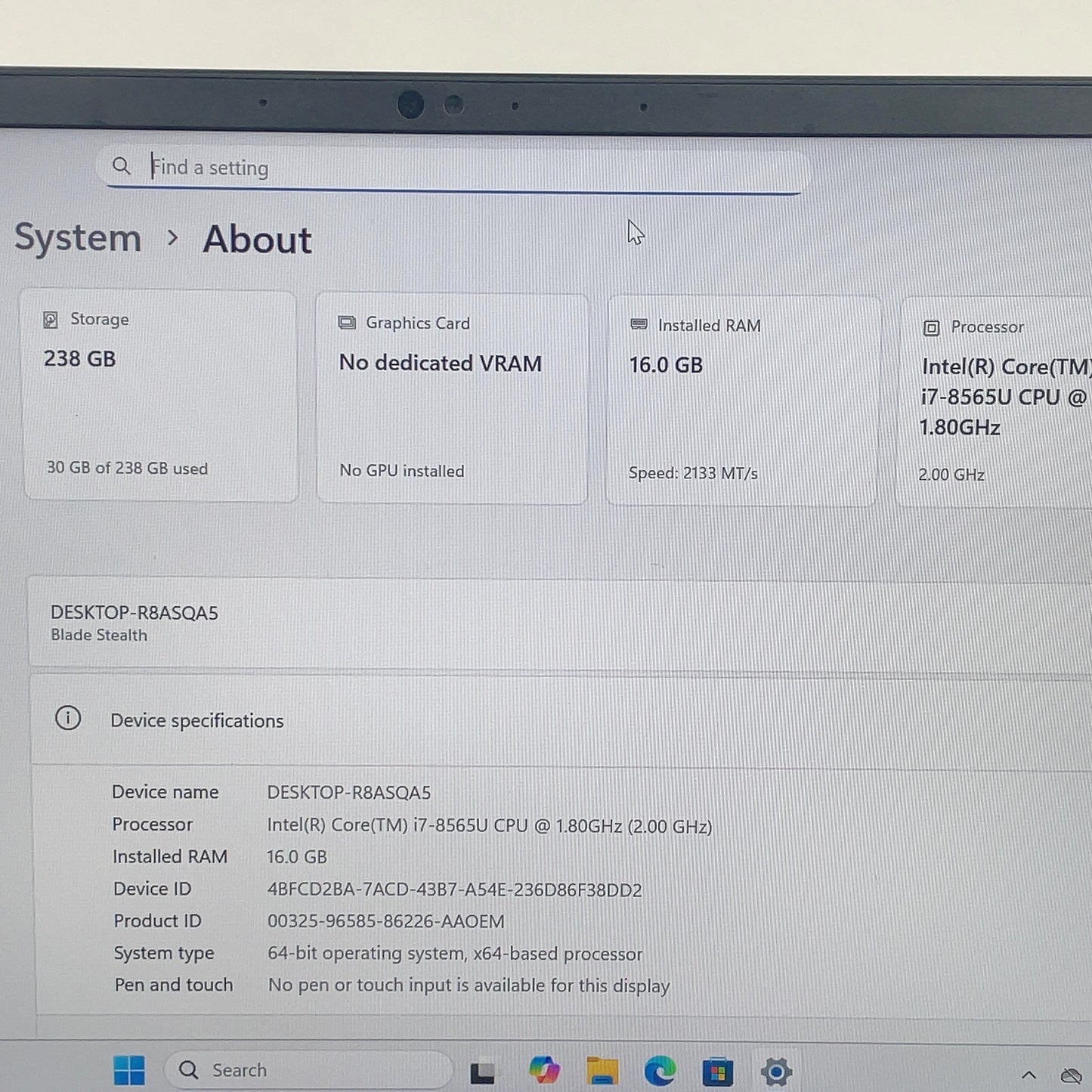Select the "238 GB" storage size heading
Screen dimensions: 1092x1092
(79, 358)
